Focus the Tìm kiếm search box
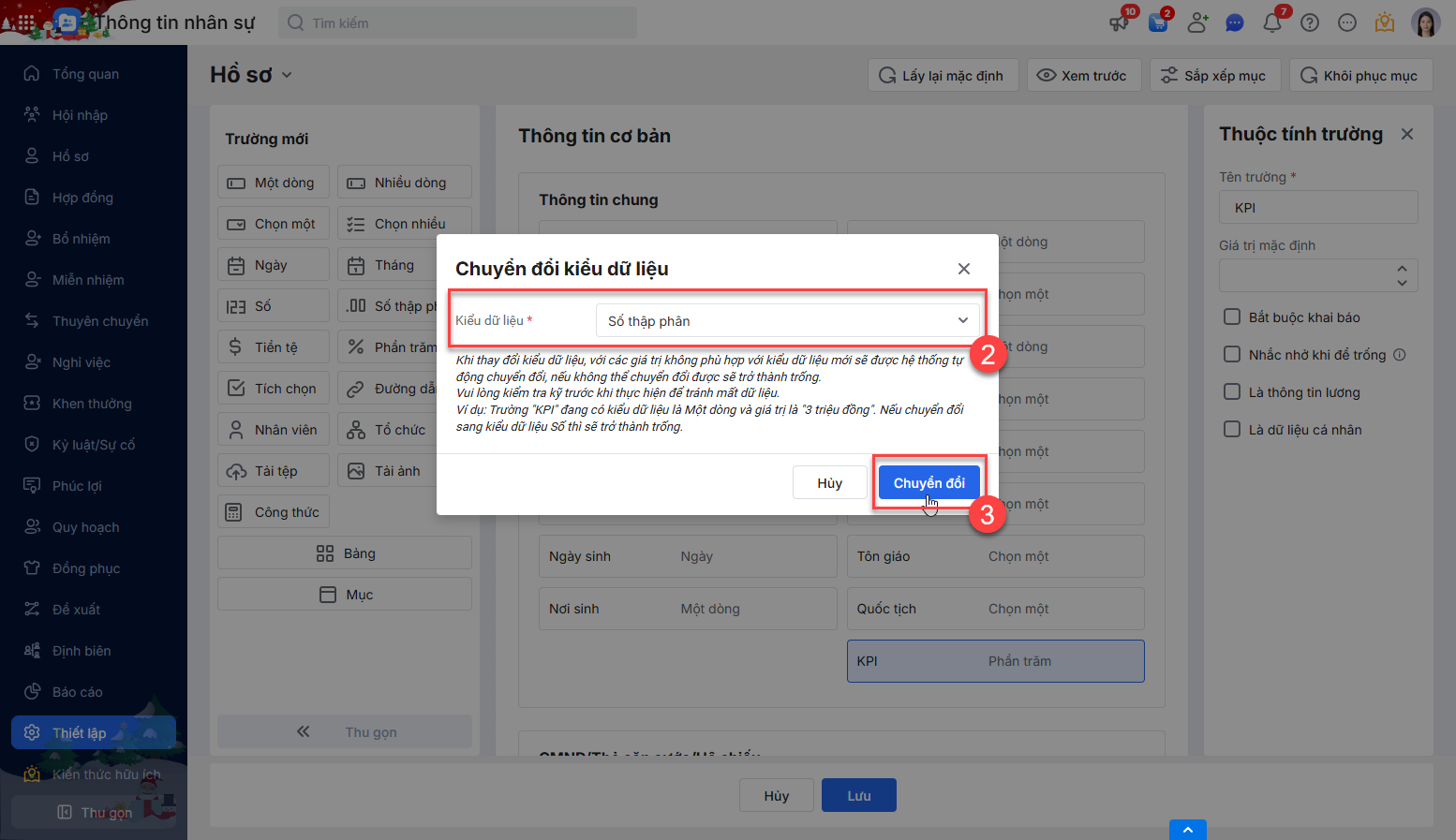This screenshot has height=840, width=1456. point(457,22)
